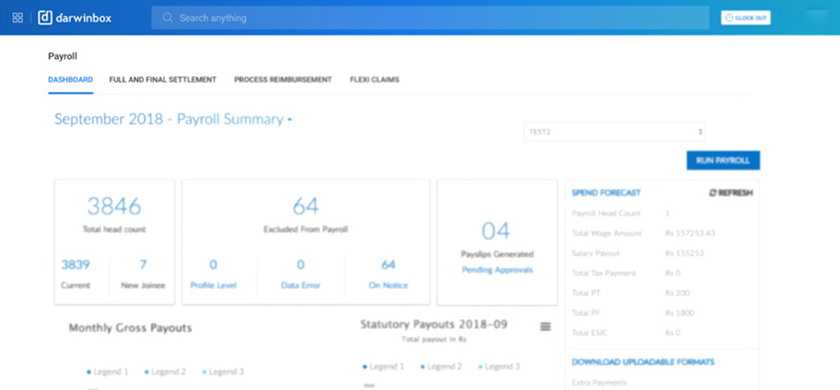This screenshot has height=390, width=840.
Task: Open the Data Error link
Action: [301, 286]
